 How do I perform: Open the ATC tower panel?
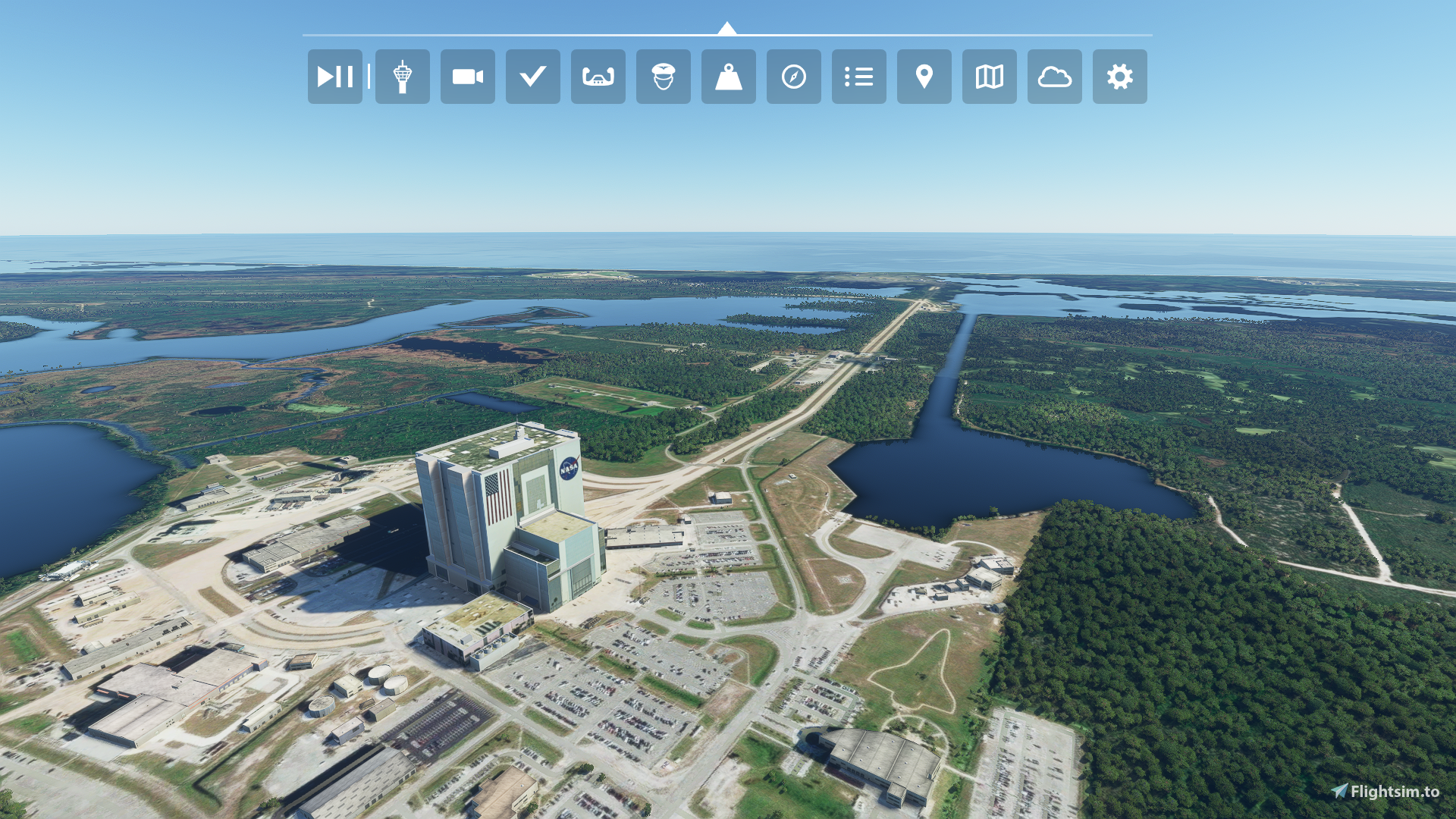tap(403, 77)
